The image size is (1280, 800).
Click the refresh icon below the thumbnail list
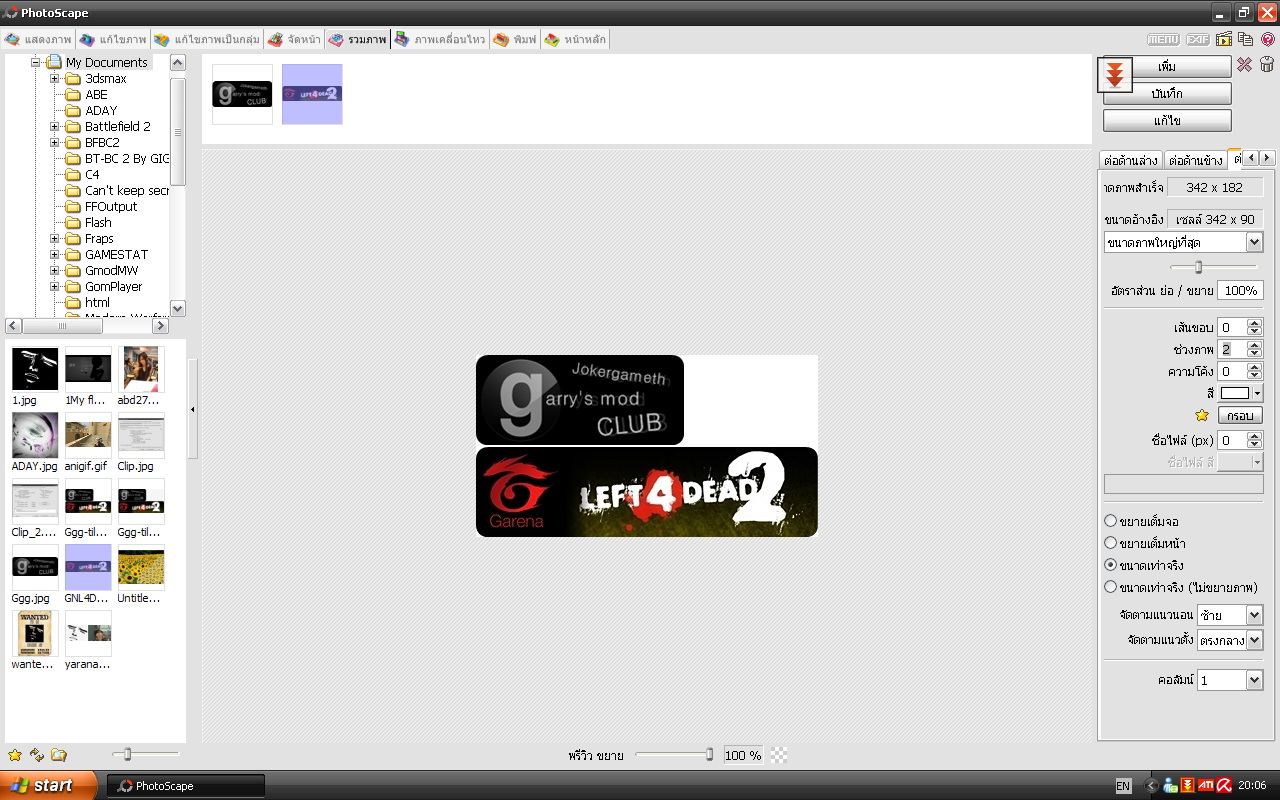(37, 755)
